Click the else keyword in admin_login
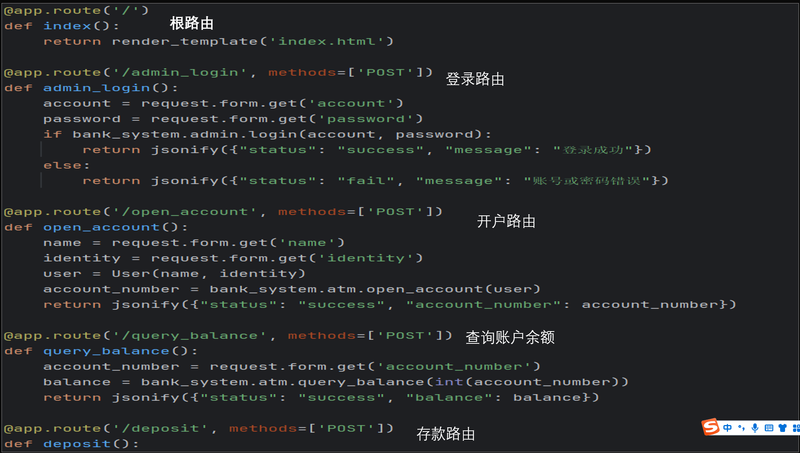The image size is (800, 453). pyautogui.click(x=62, y=165)
